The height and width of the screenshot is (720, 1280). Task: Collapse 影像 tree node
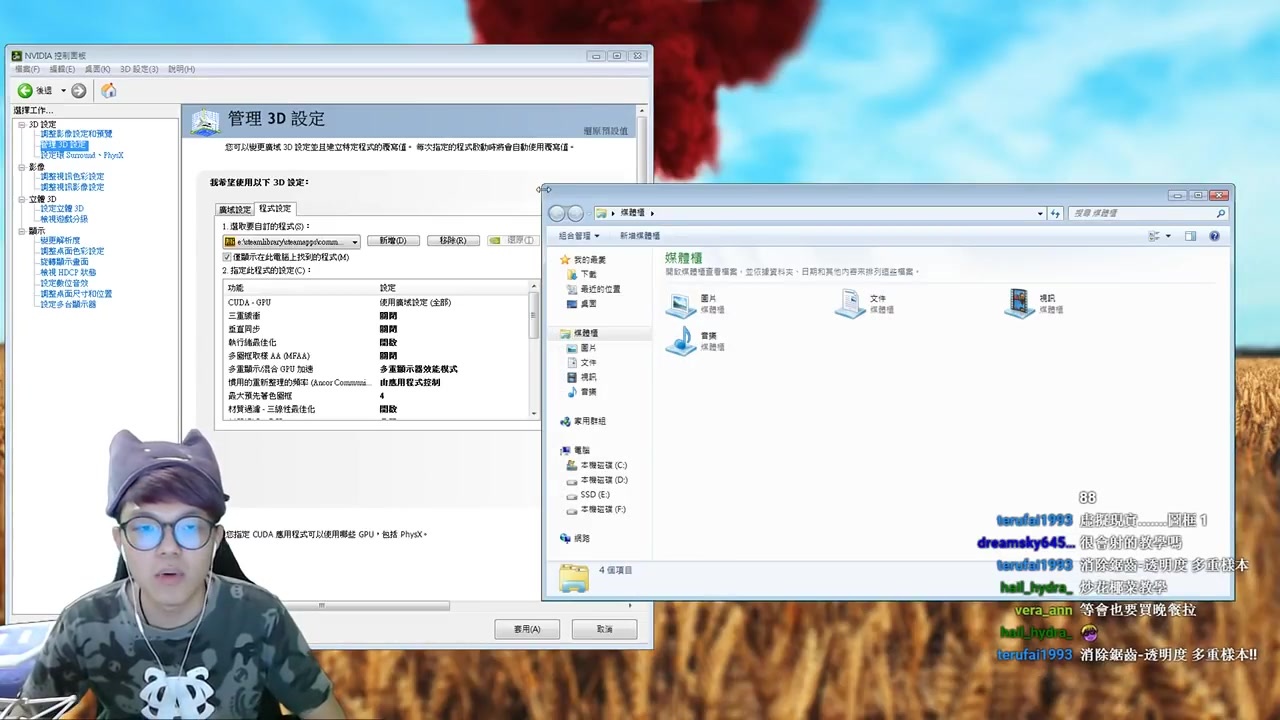tap(21, 167)
